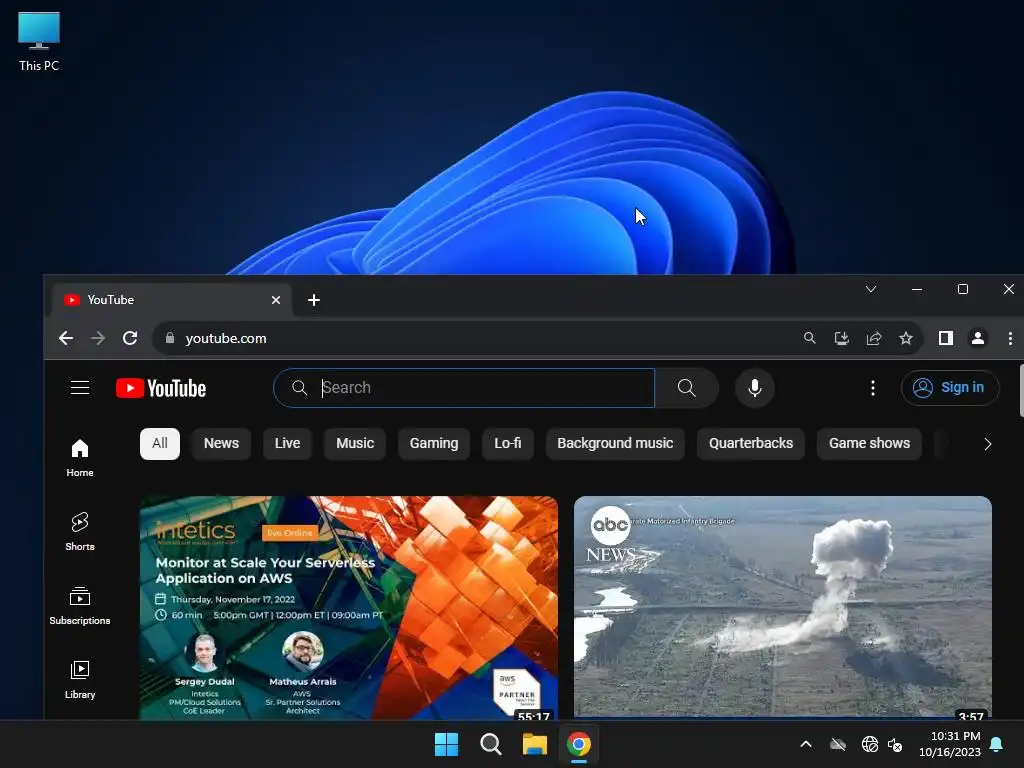This screenshot has width=1024, height=768.
Task: Install YouTube app via address bar icon
Action: (x=841, y=338)
